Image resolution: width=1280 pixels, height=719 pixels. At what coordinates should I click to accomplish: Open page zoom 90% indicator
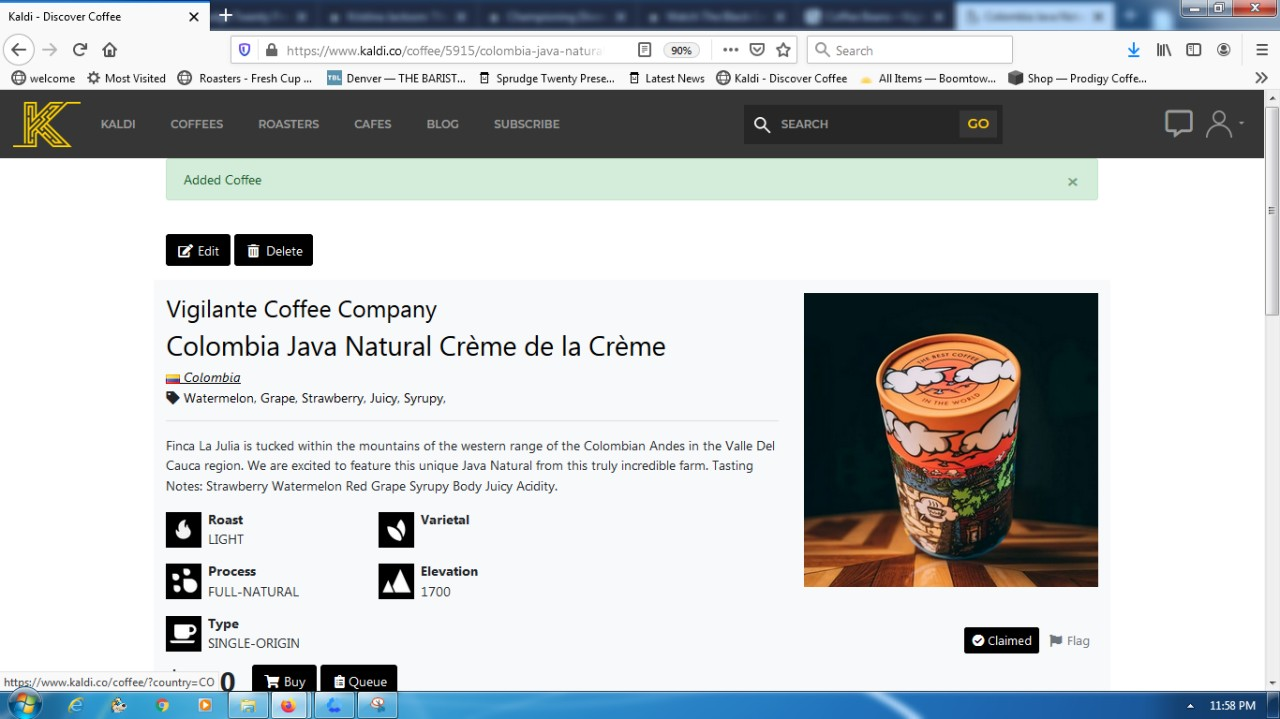[681, 51]
